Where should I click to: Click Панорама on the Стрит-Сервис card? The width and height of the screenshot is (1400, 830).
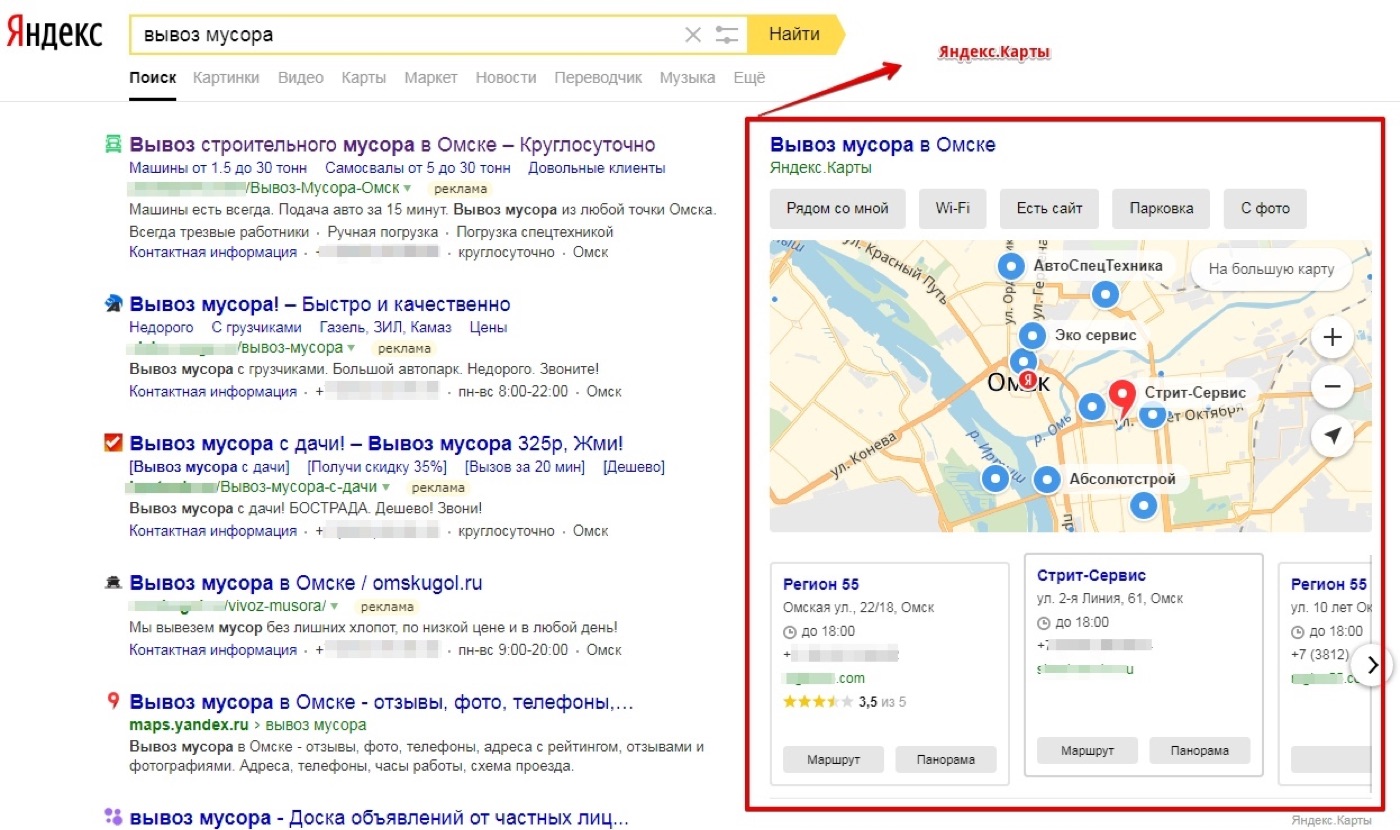(1200, 750)
